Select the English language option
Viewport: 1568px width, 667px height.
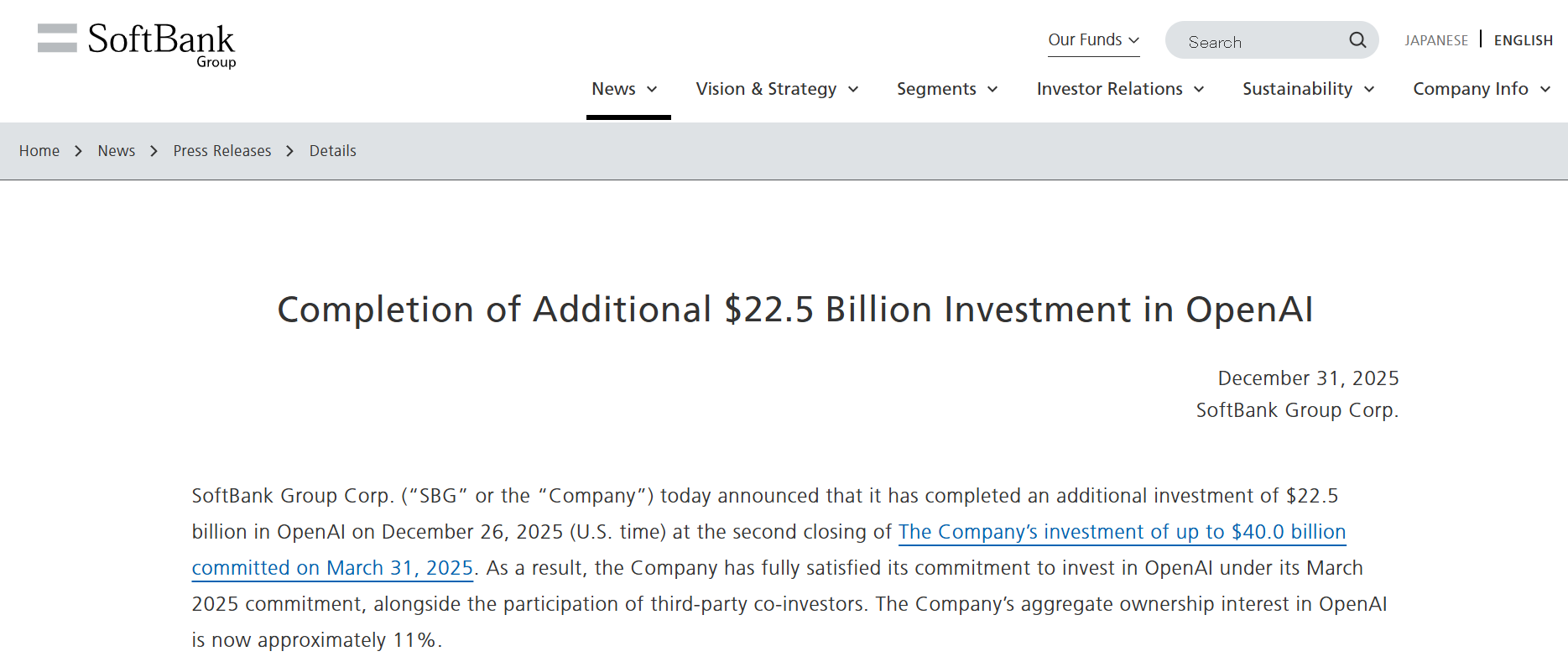click(1523, 40)
